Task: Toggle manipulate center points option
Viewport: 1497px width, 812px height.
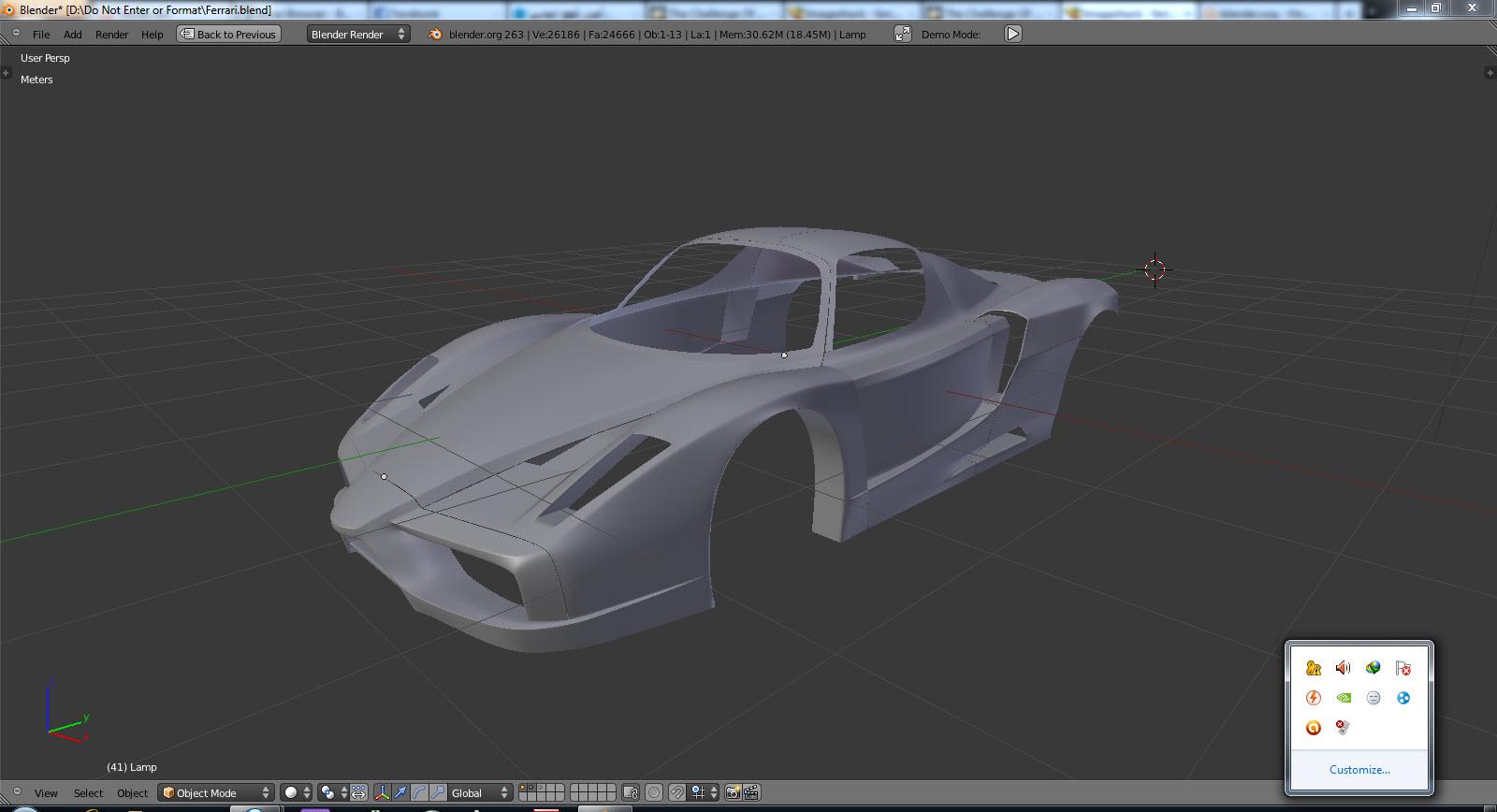Action: point(358,792)
